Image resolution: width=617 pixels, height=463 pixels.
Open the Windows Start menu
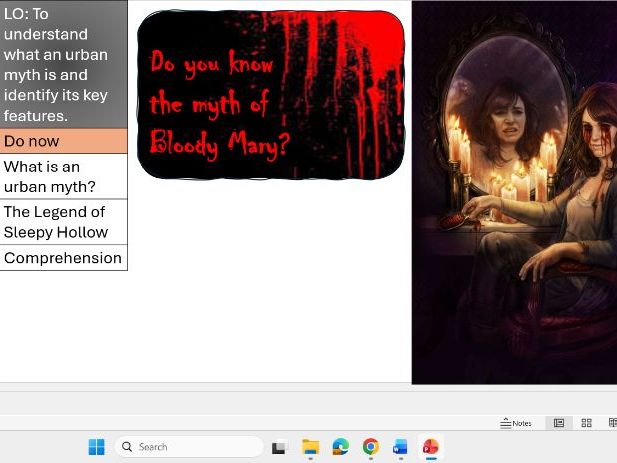tap(96, 447)
